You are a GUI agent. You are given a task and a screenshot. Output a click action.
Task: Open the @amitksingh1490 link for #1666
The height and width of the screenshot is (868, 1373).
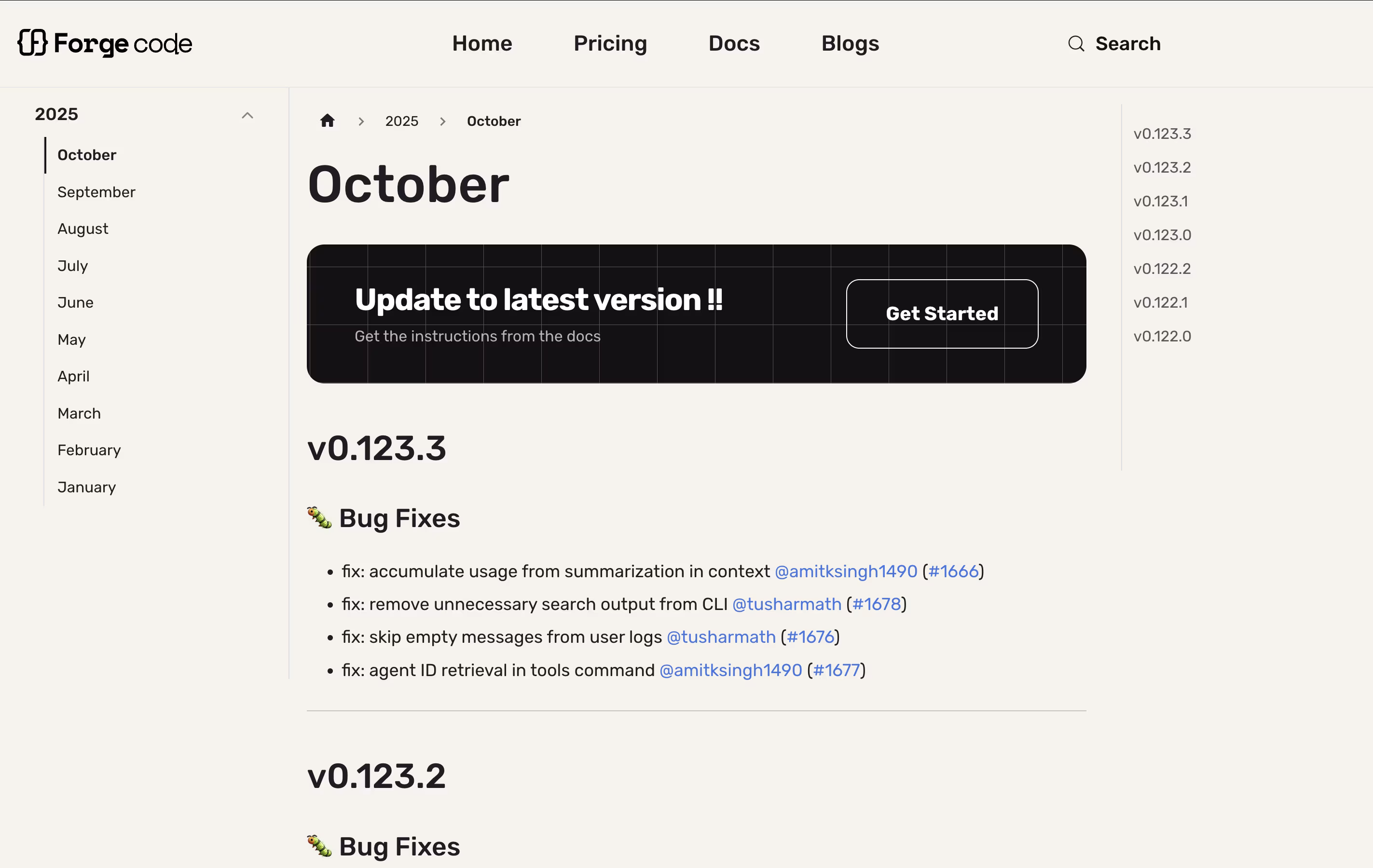(846, 571)
